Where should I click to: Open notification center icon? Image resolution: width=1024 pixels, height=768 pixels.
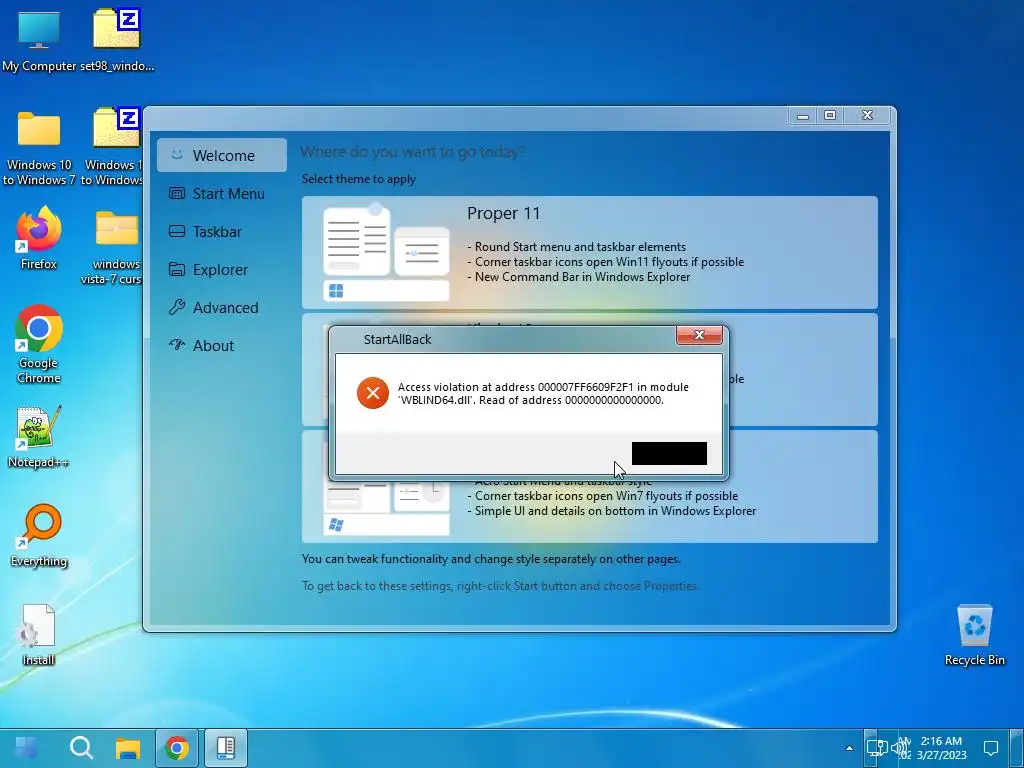click(991, 748)
